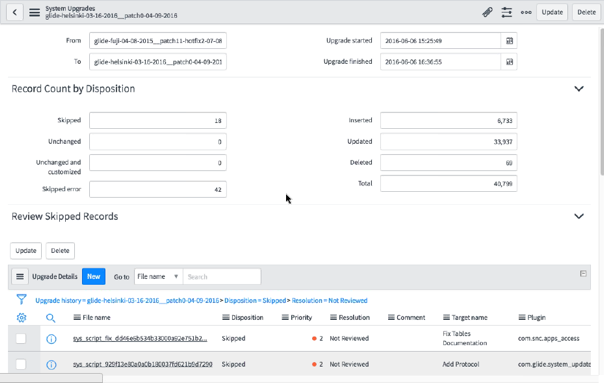Select checkbox for sys_script_fix row
604x383 pixels.
pos(21,338)
